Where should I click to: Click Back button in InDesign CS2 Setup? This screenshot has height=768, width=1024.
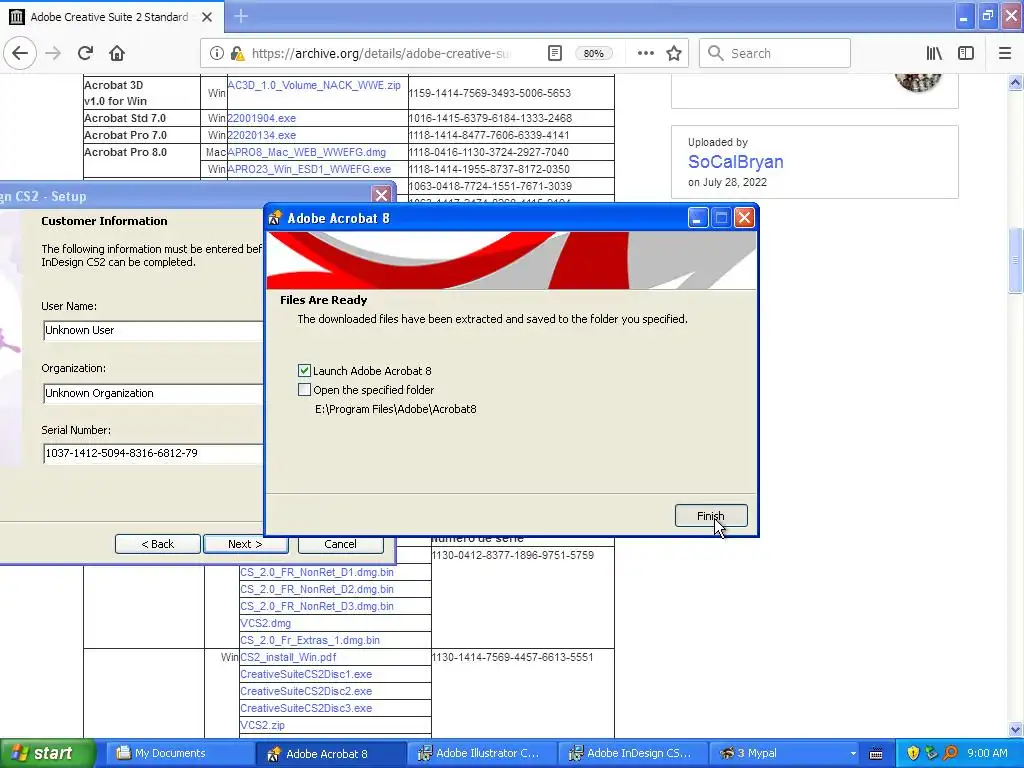[157, 544]
